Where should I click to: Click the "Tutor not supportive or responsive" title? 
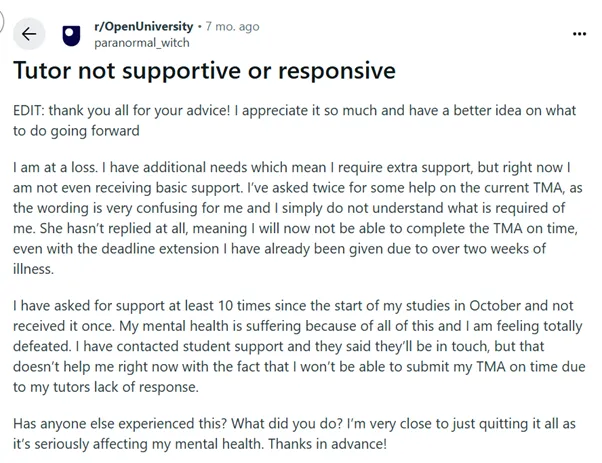pos(205,73)
